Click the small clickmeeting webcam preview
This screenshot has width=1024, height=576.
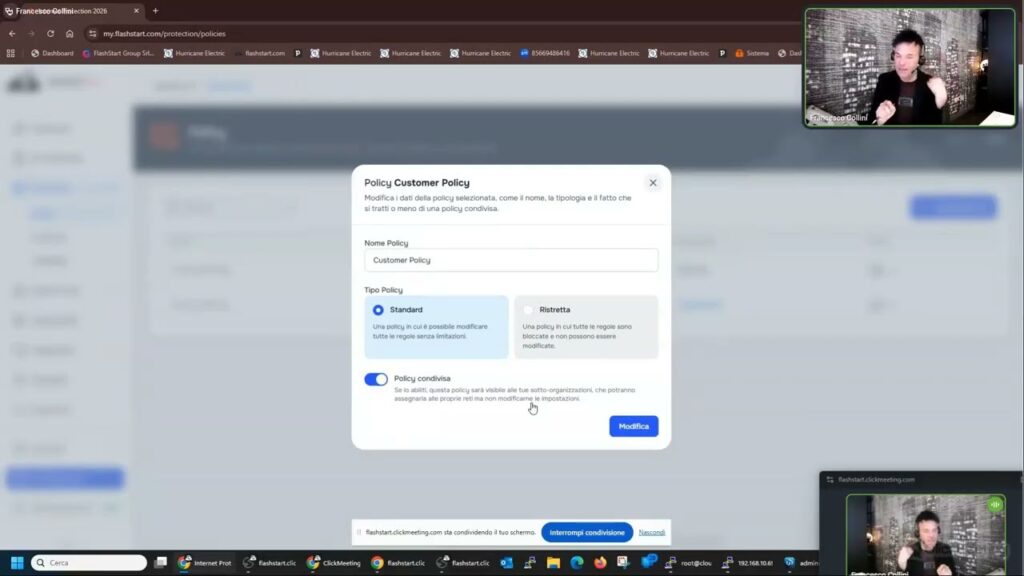coord(925,535)
